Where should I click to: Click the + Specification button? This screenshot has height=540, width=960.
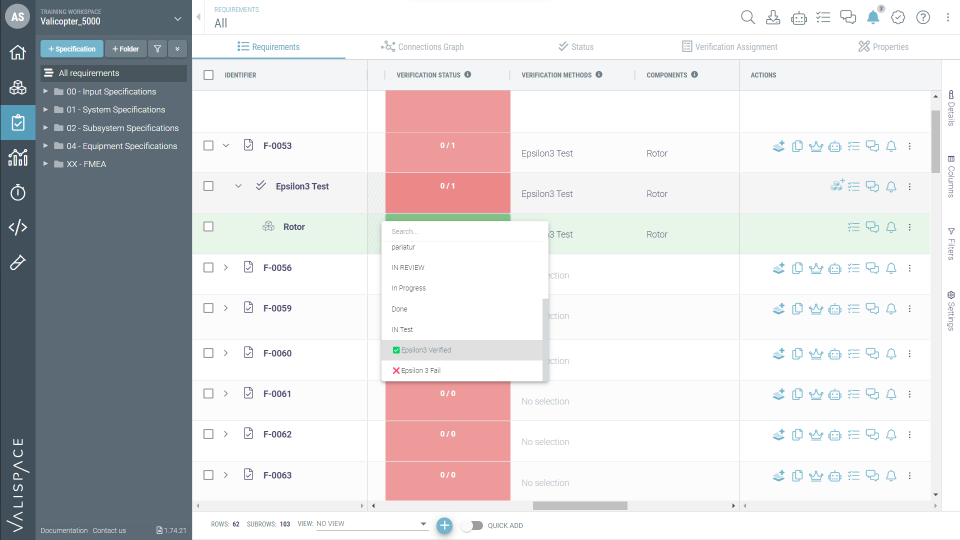tap(72, 49)
